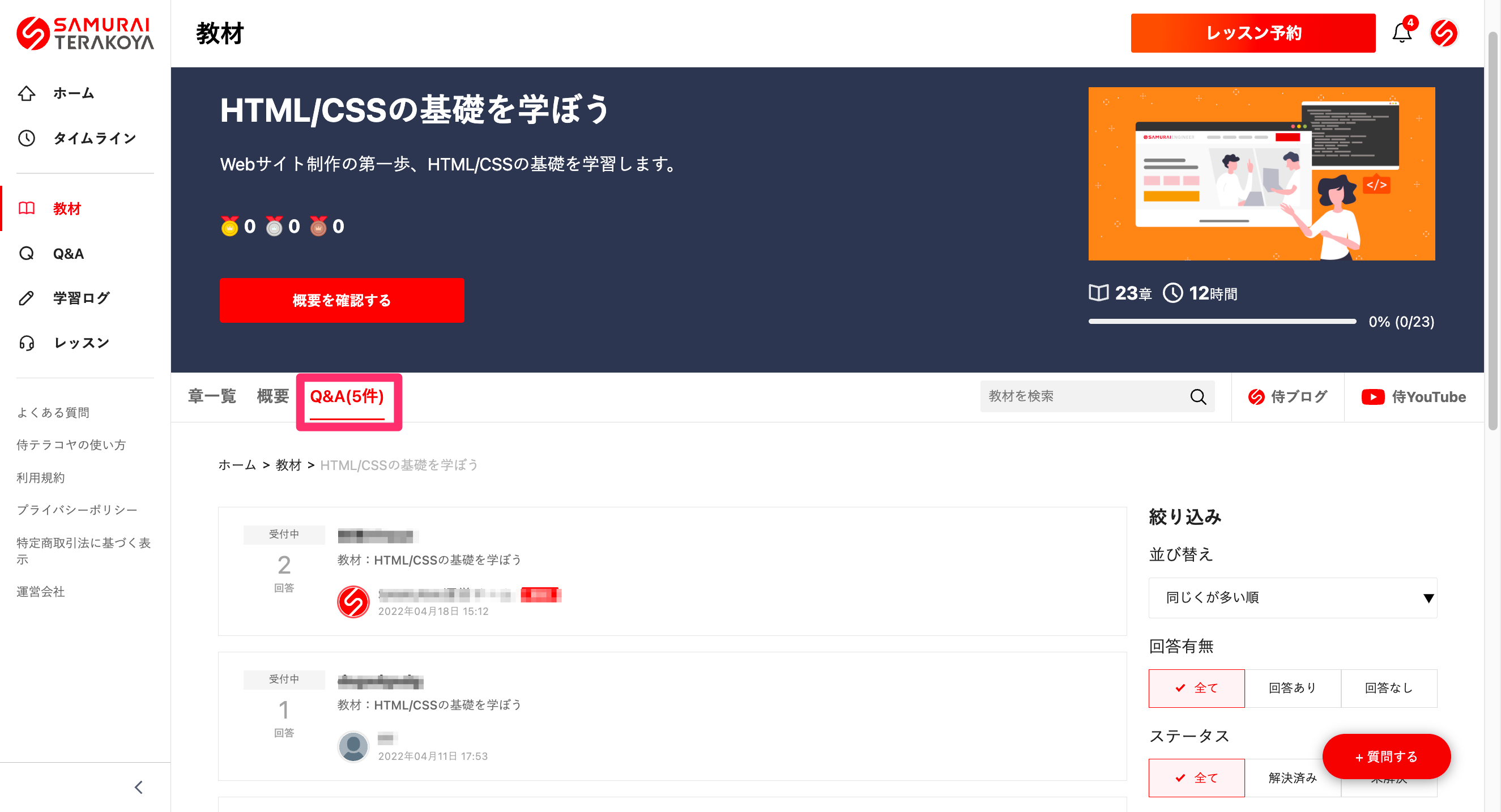The width and height of the screenshot is (1501, 812).
Task: Click the search magnifier icon
Action: (x=1198, y=397)
